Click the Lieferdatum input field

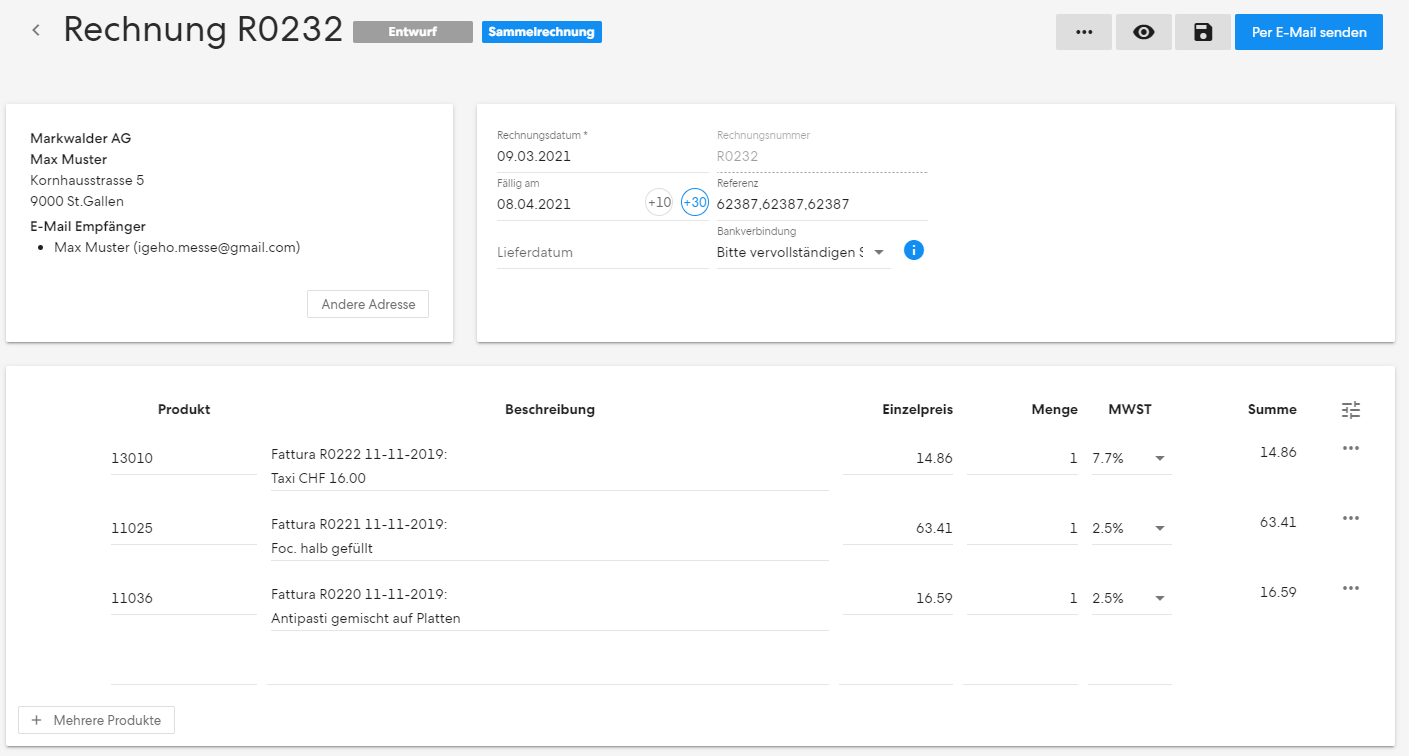click(x=602, y=252)
